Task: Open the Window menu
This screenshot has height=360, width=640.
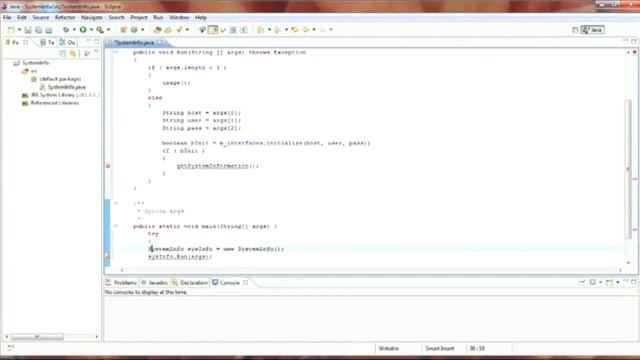Action: (x=179, y=18)
